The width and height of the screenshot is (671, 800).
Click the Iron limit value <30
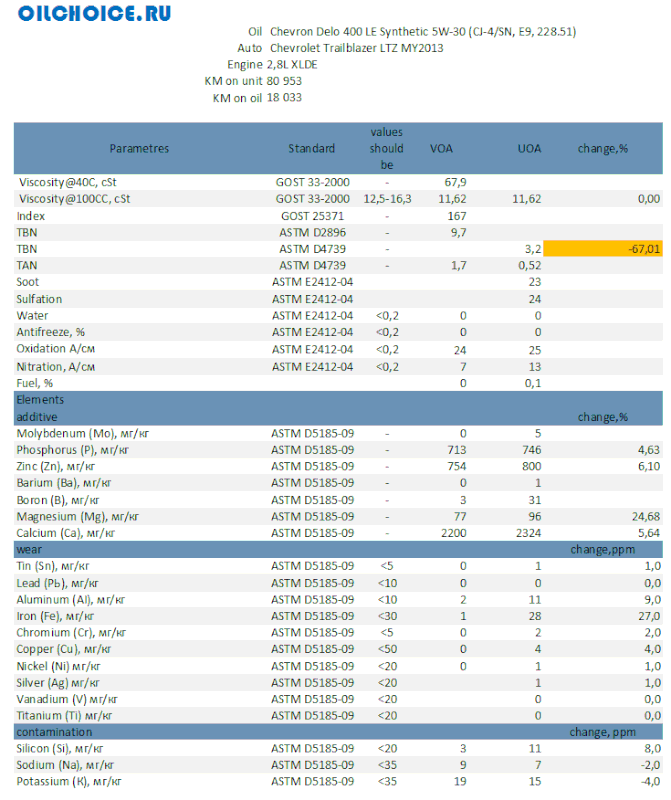click(387, 616)
